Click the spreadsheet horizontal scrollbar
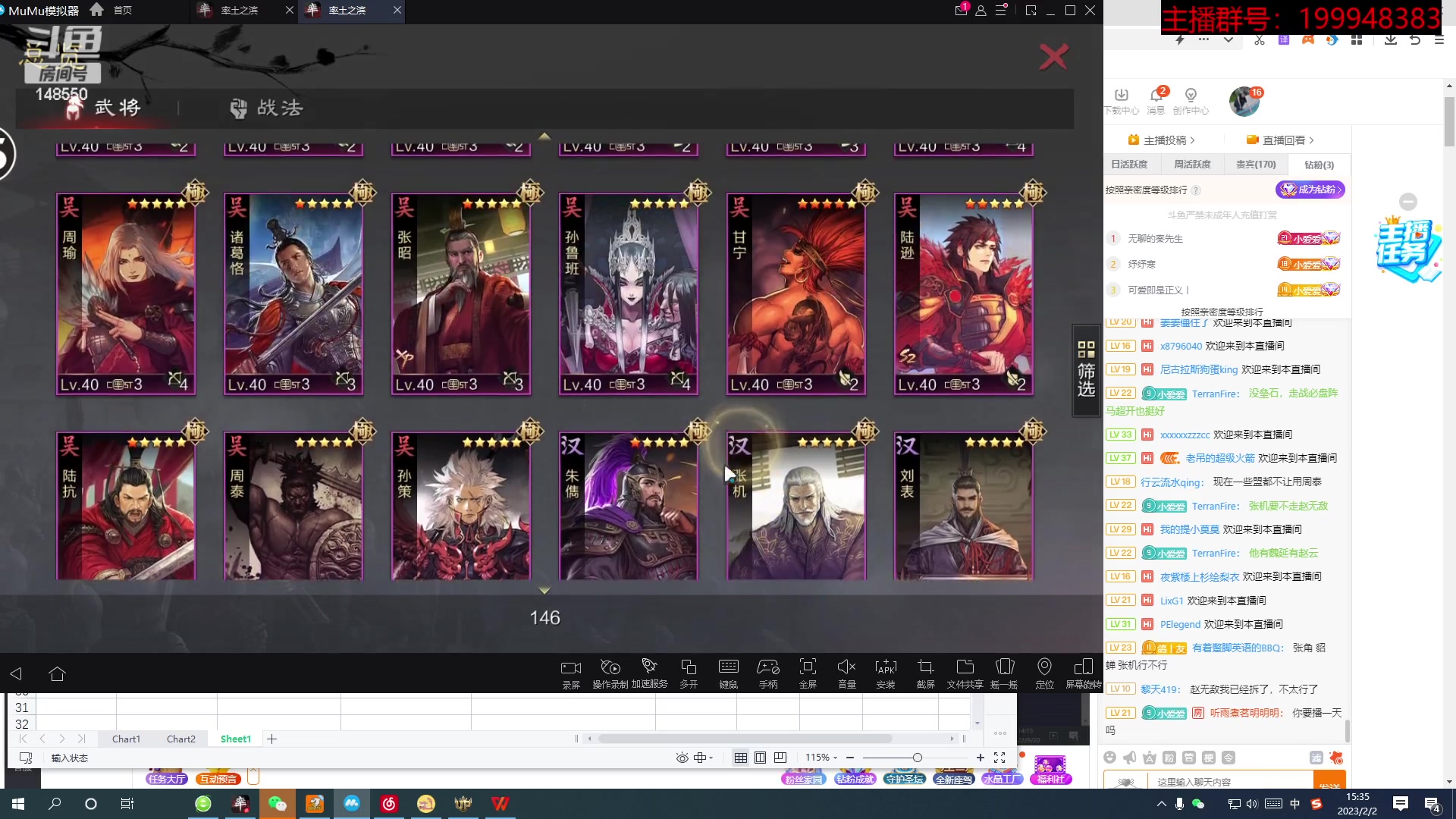 (745, 739)
